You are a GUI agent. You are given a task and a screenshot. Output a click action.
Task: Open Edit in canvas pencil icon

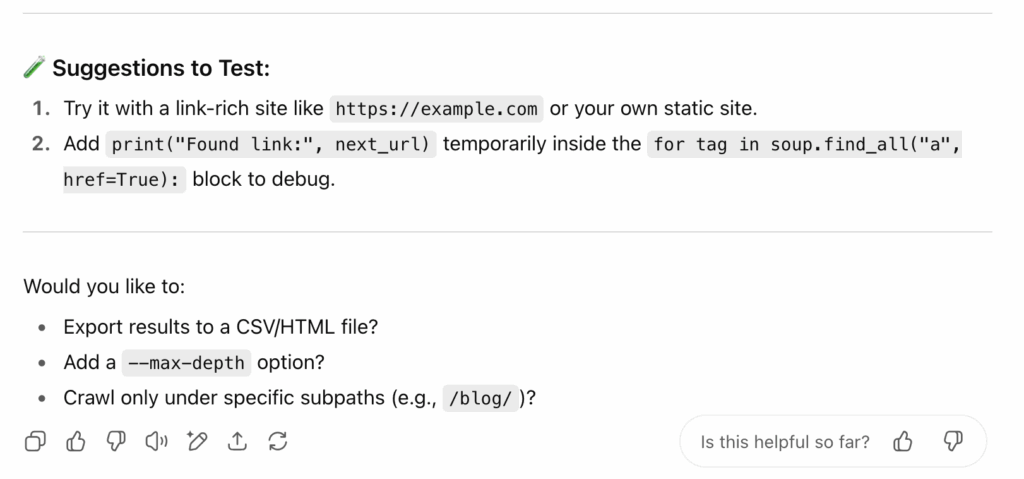point(197,442)
